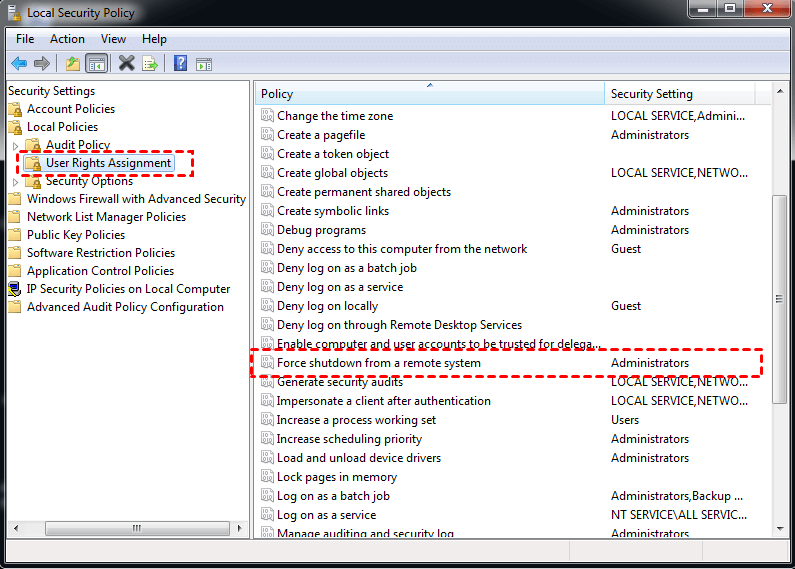The height and width of the screenshot is (569, 795).
Task: Select Account Policies in the tree
Action: pyautogui.click(x=70, y=109)
